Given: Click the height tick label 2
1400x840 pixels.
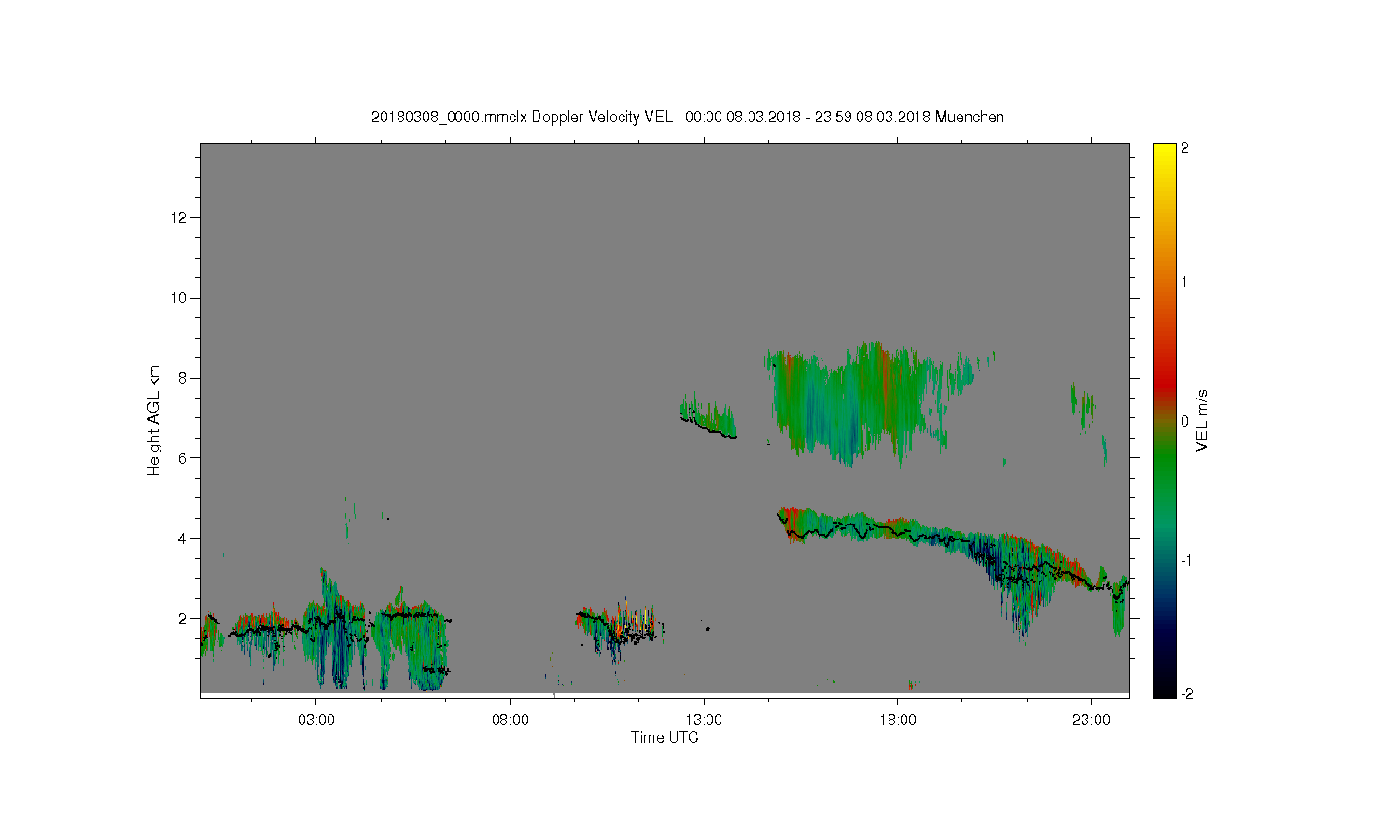Looking at the screenshot, I should 183,618.
